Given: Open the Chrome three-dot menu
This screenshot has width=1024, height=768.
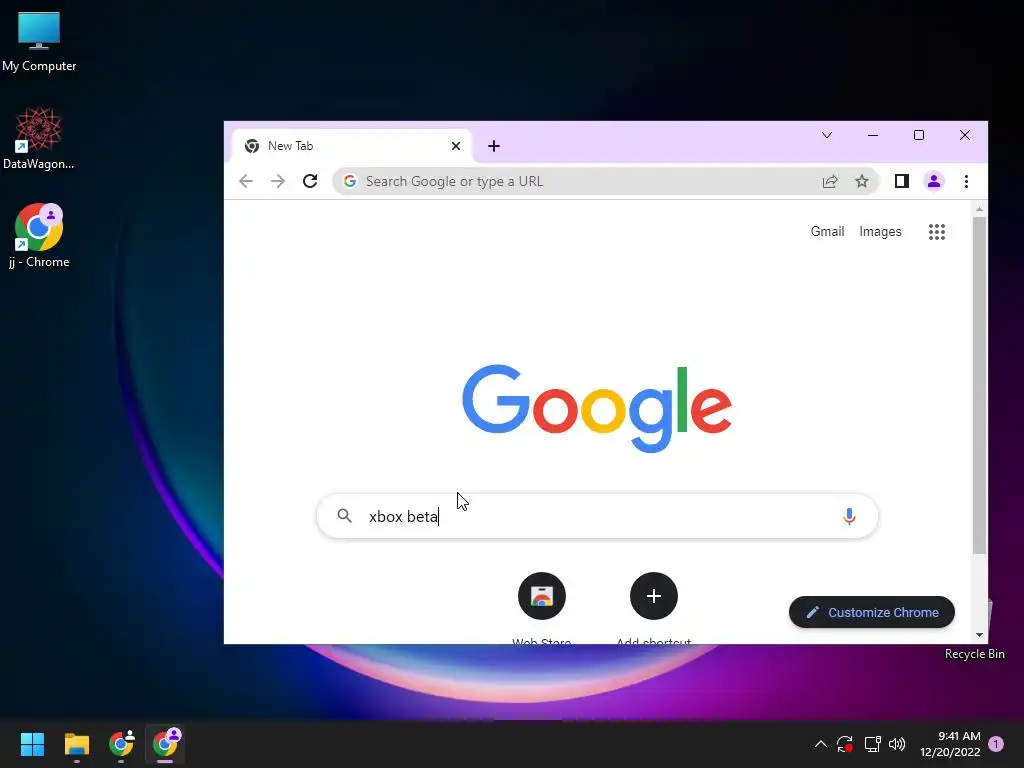Looking at the screenshot, I should [967, 181].
